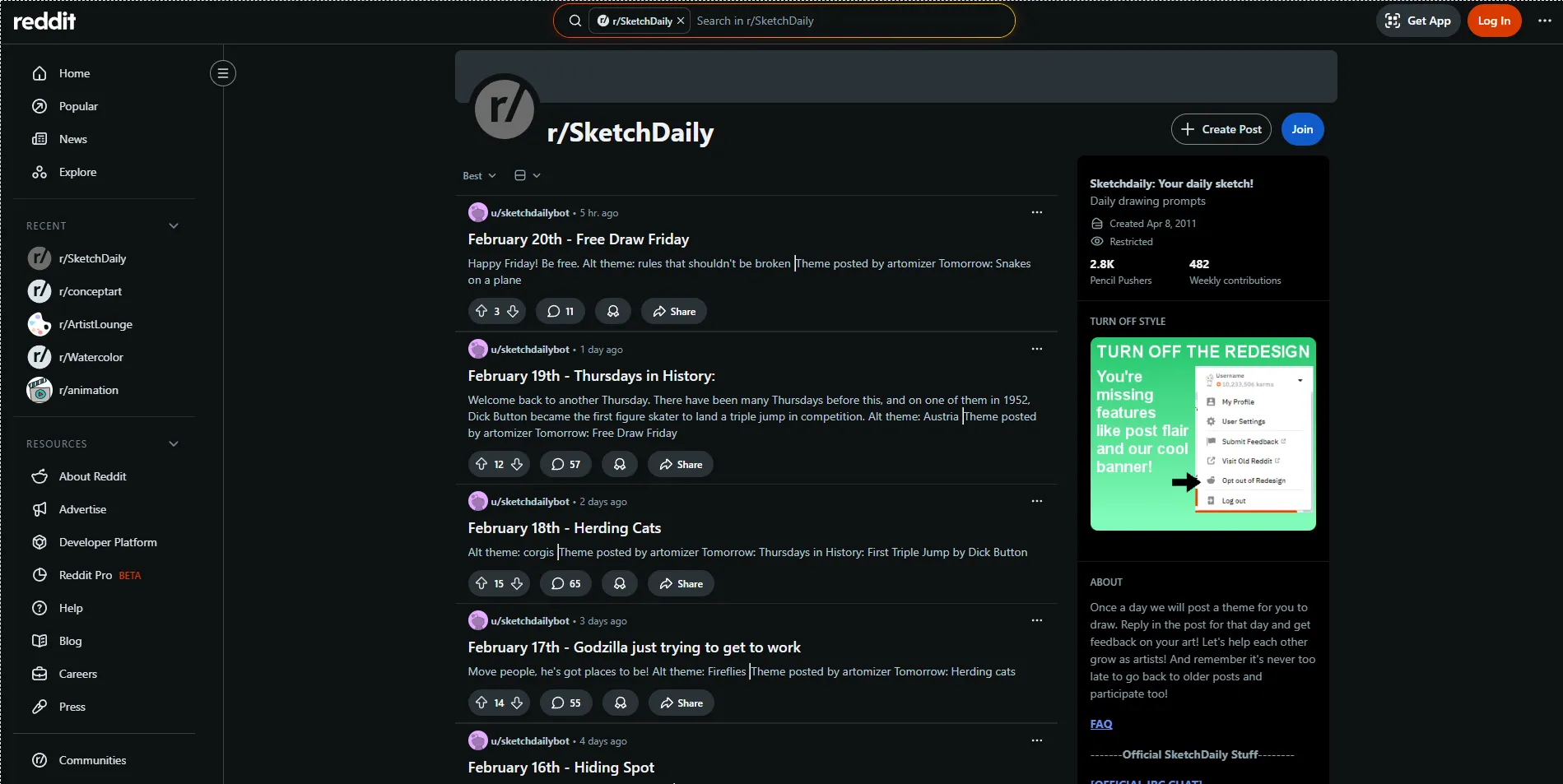The width and height of the screenshot is (1563, 784).
Task: Go to Popular in the sidebar
Action: coord(78,106)
